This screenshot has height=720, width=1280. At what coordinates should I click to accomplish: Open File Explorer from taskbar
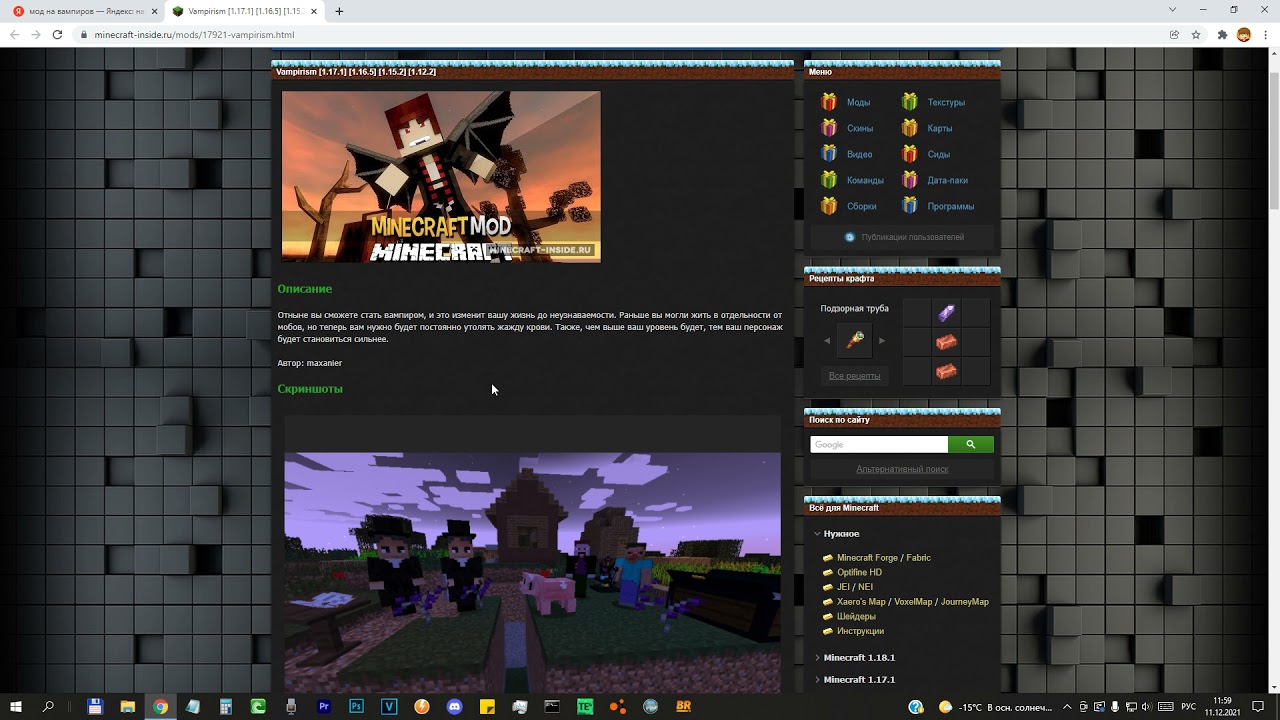(x=127, y=706)
